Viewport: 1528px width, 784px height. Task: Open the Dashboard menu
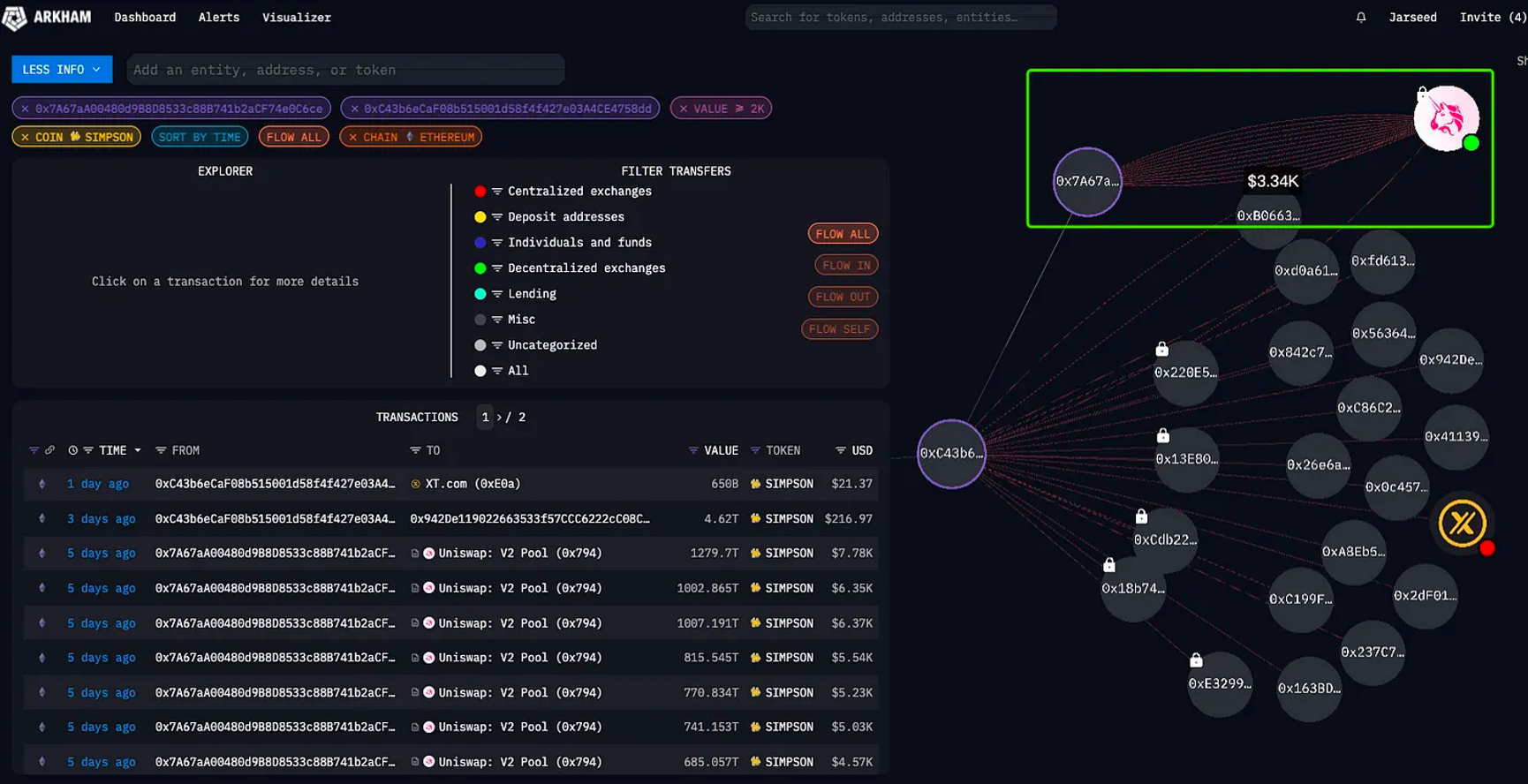(x=145, y=17)
